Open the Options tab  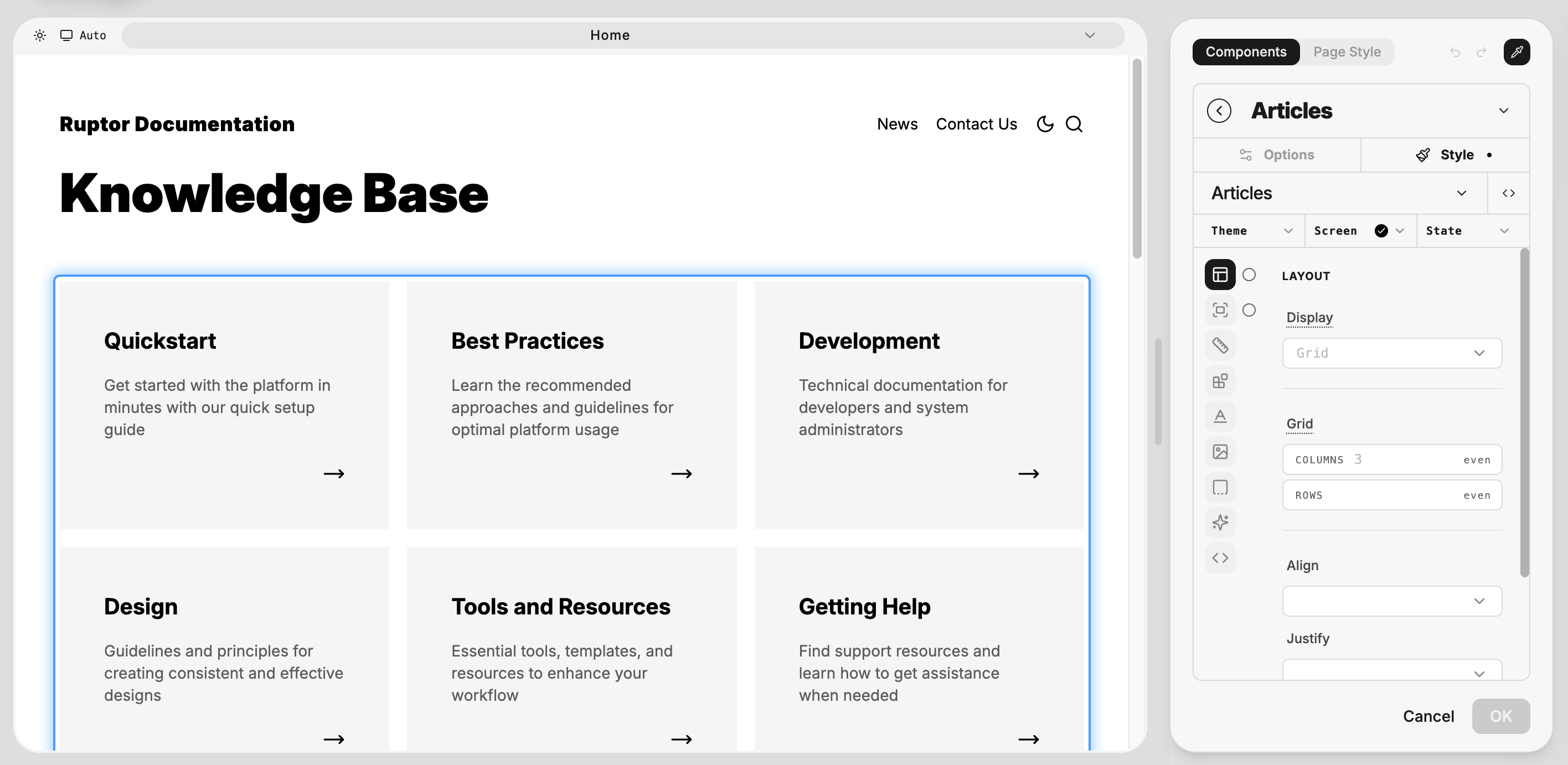point(1277,154)
